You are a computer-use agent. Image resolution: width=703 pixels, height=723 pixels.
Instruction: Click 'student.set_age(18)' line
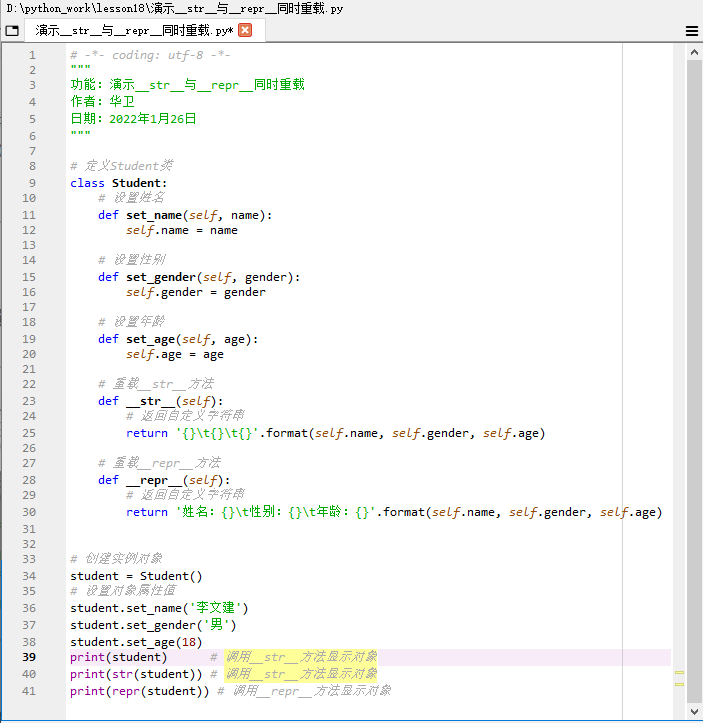point(136,642)
